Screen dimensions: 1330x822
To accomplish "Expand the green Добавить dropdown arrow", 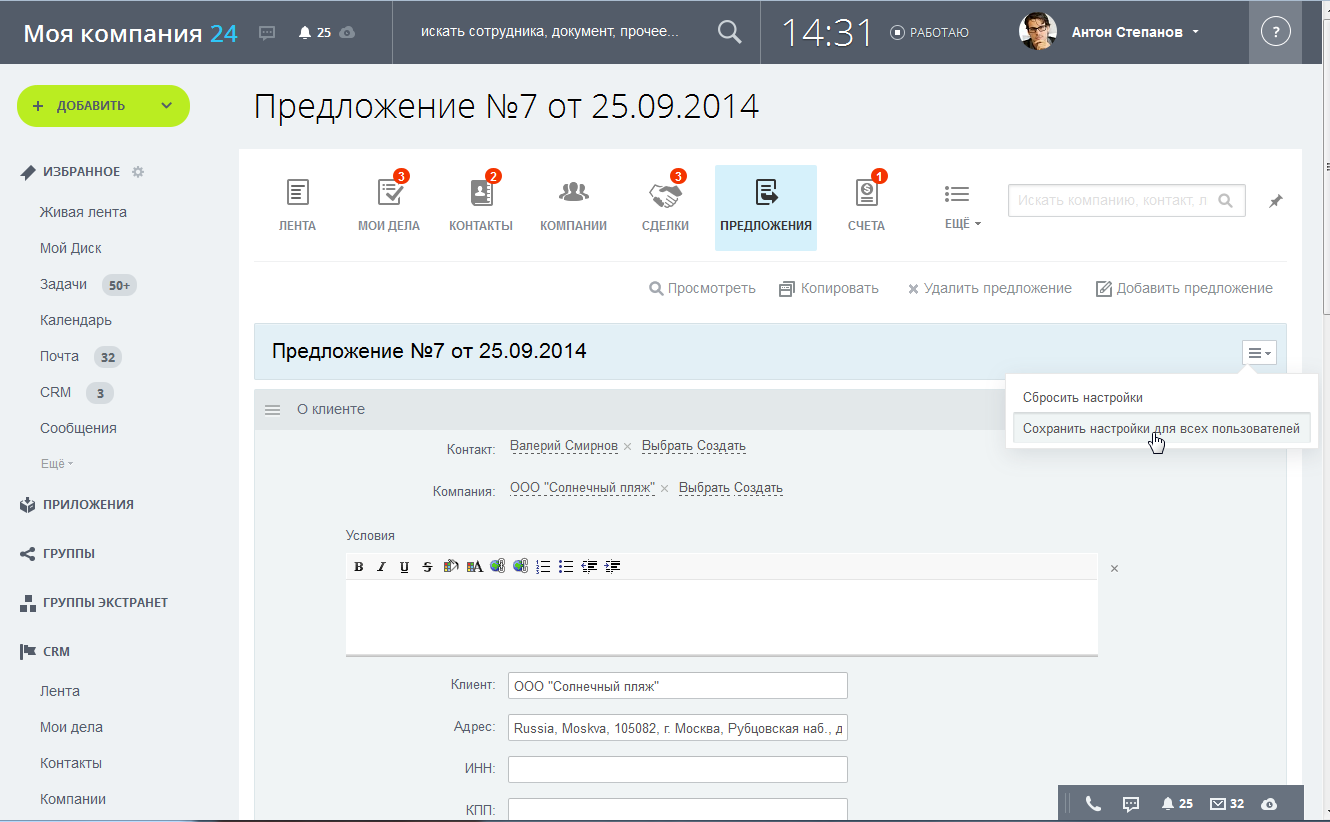I will tap(166, 106).
